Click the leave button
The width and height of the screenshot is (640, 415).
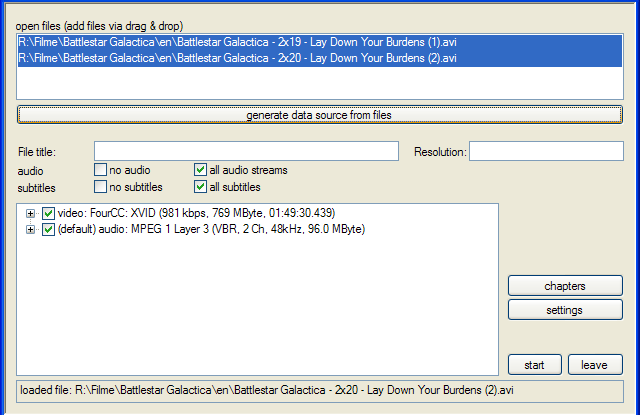[594, 365]
